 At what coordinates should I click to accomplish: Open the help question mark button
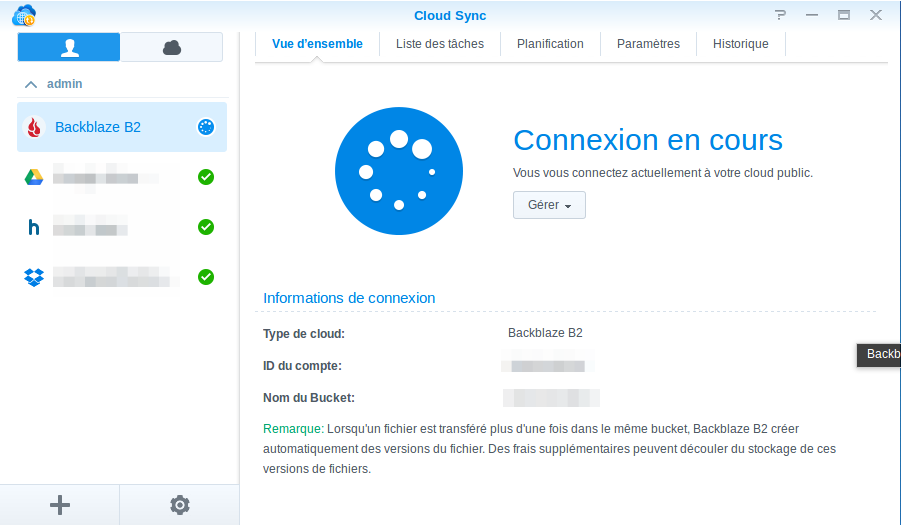point(780,16)
